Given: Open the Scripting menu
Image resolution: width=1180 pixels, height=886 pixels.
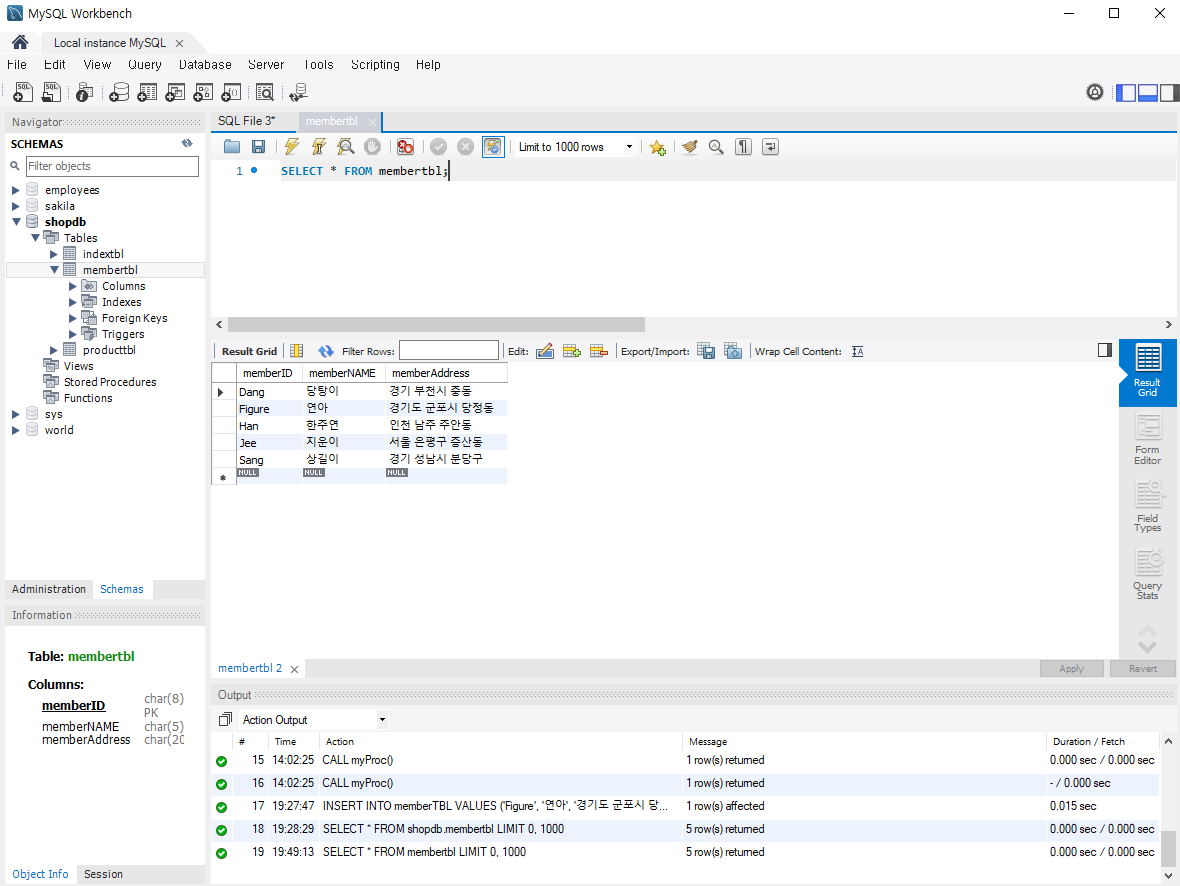Looking at the screenshot, I should (375, 65).
